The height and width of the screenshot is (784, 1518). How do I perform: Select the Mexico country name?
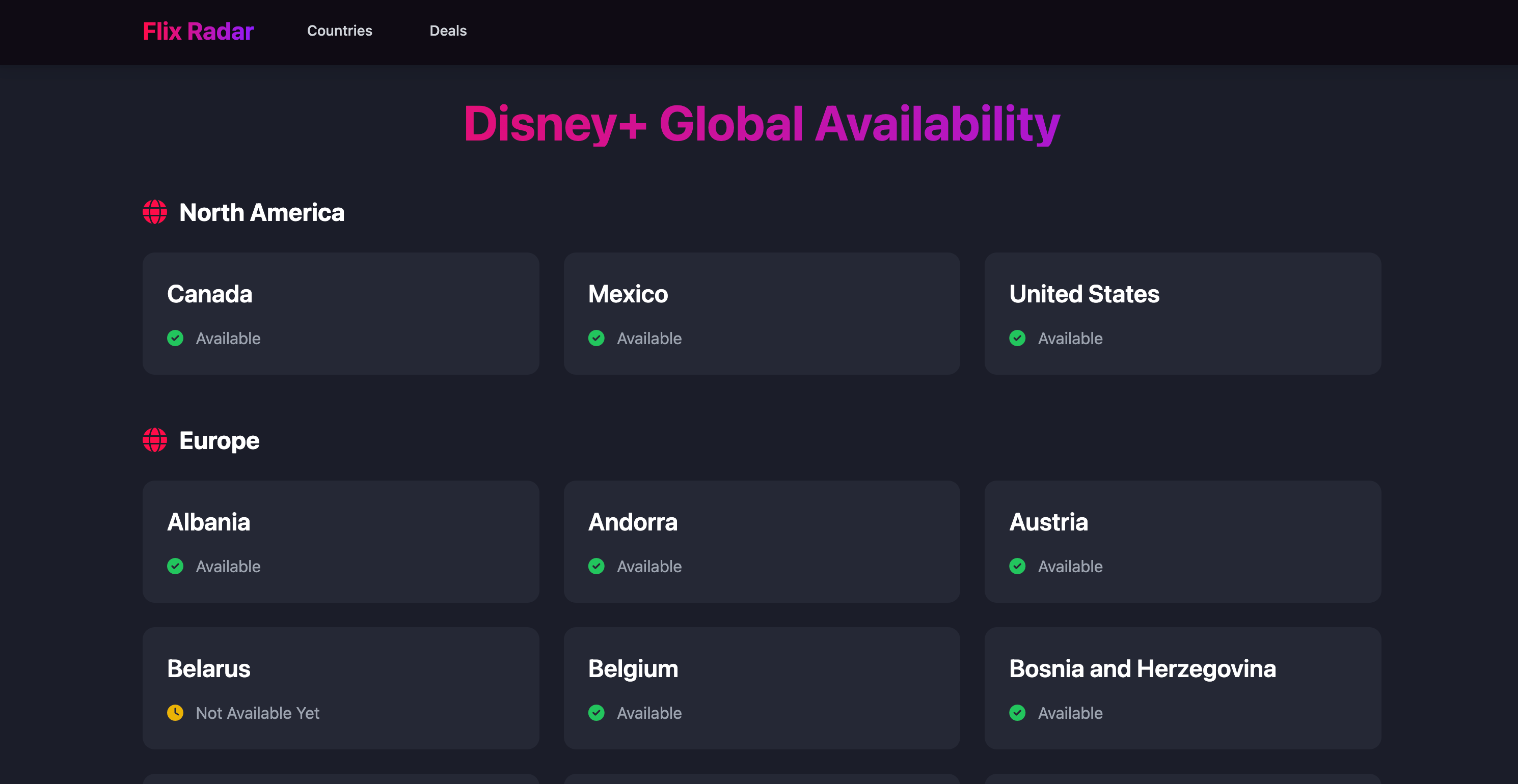(628, 294)
